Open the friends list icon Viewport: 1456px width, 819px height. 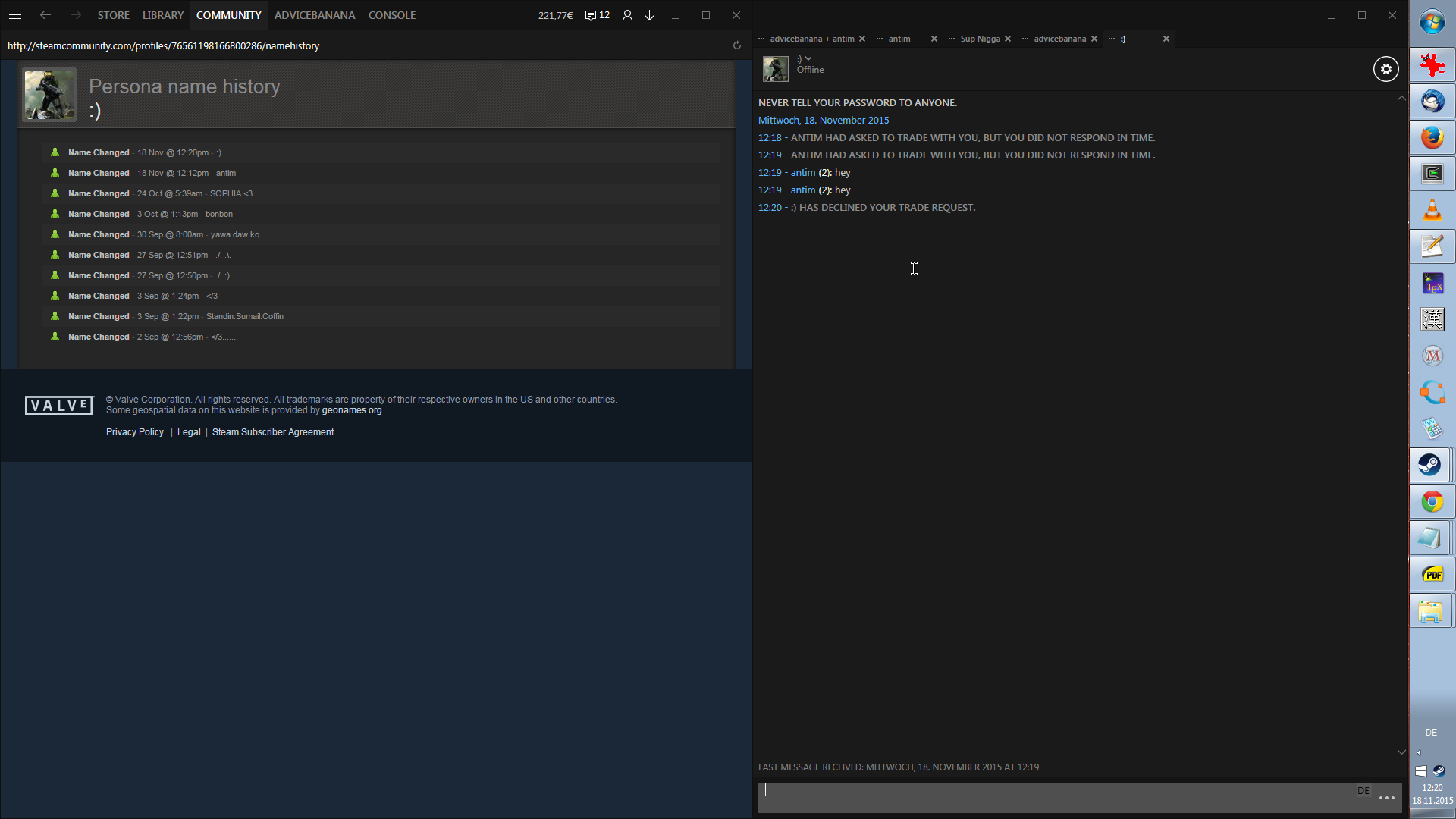coord(627,15)
